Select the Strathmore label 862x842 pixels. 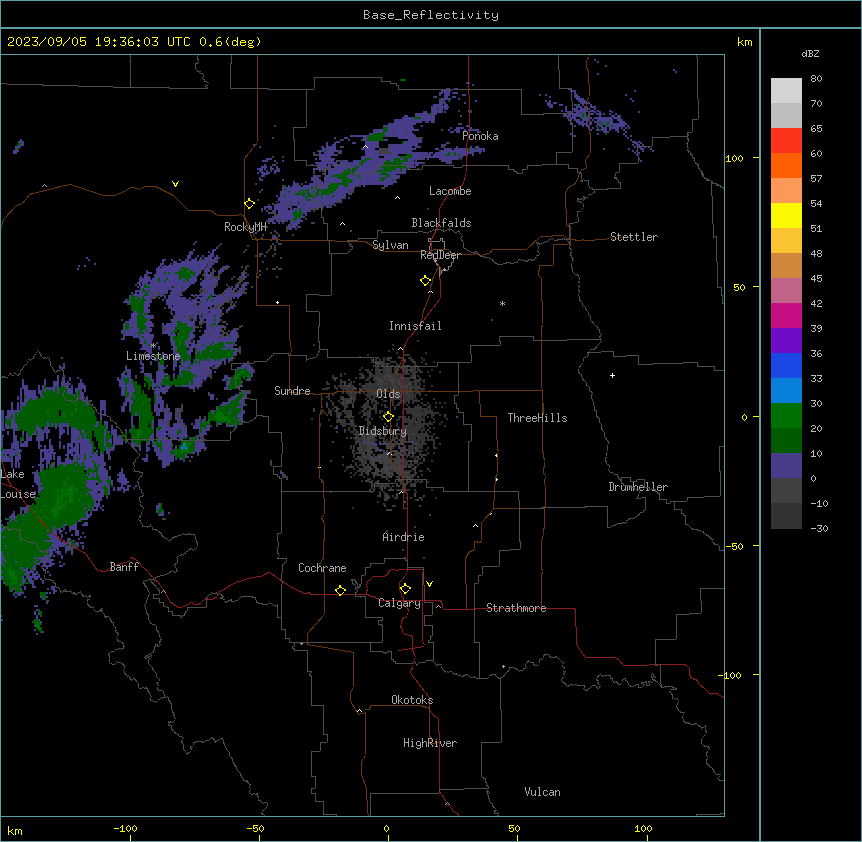coord(516,608)
